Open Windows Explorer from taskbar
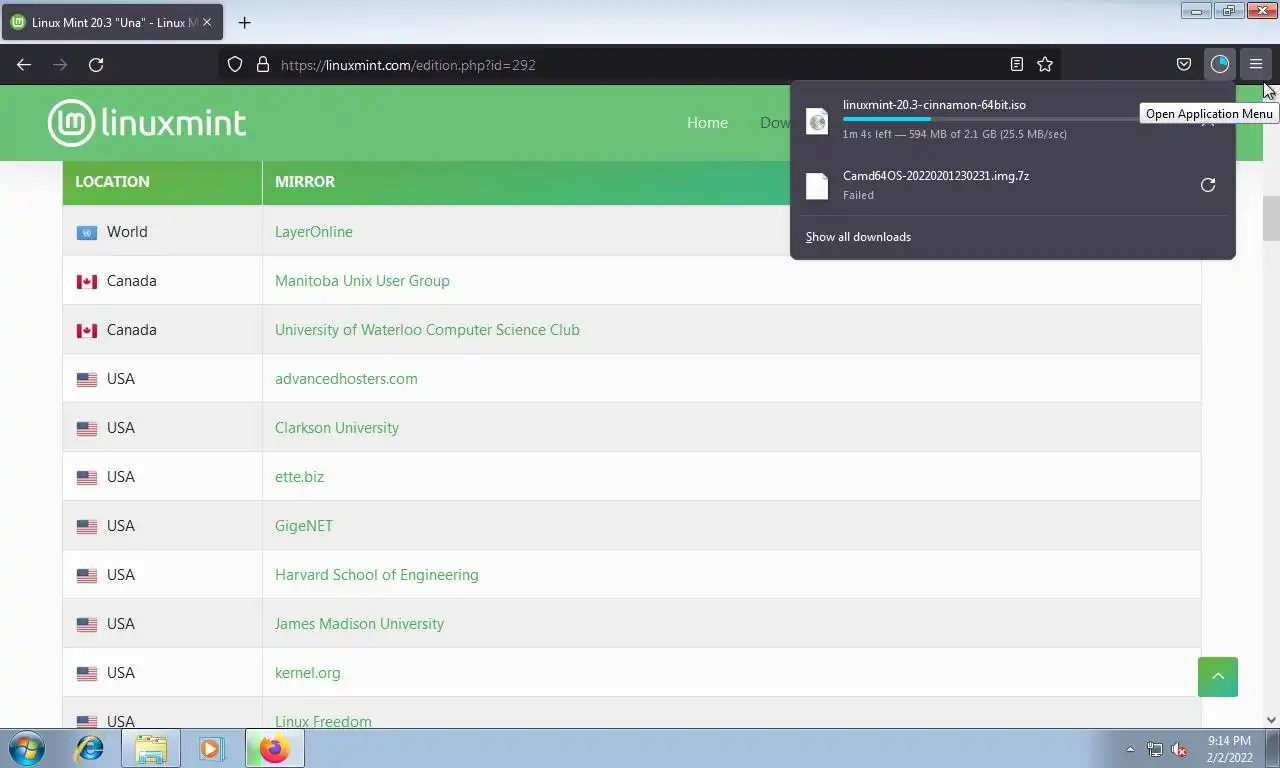Viewport: 1280px width, 768px height. pyautogui.click(x=151, y=748)
